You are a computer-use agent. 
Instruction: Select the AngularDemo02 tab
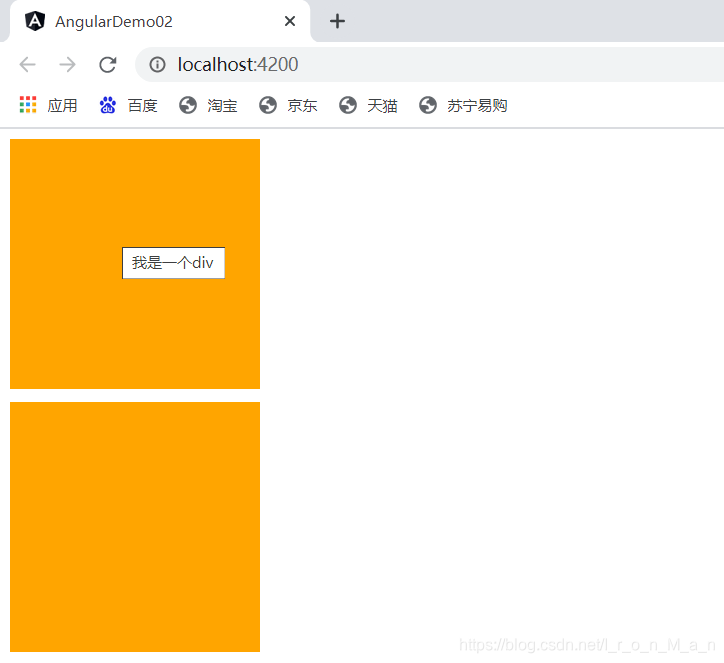(160, 21)
